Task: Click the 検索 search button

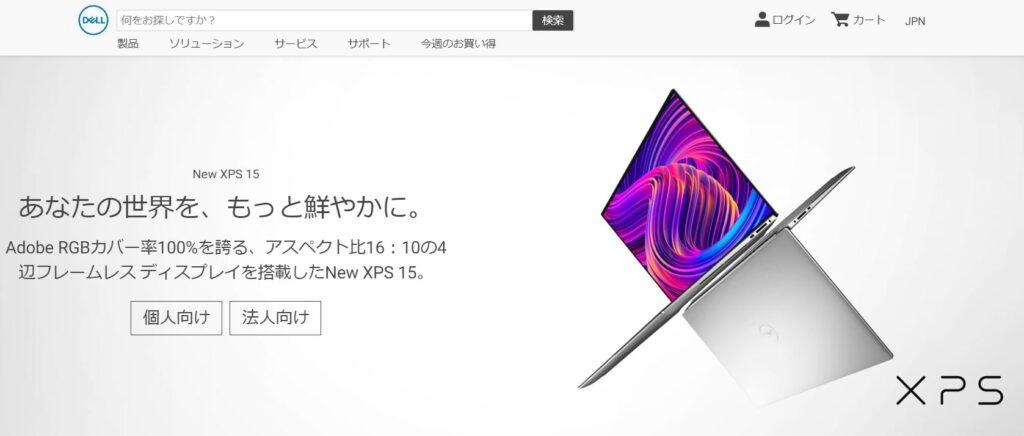Action: [x=552, y=20]
